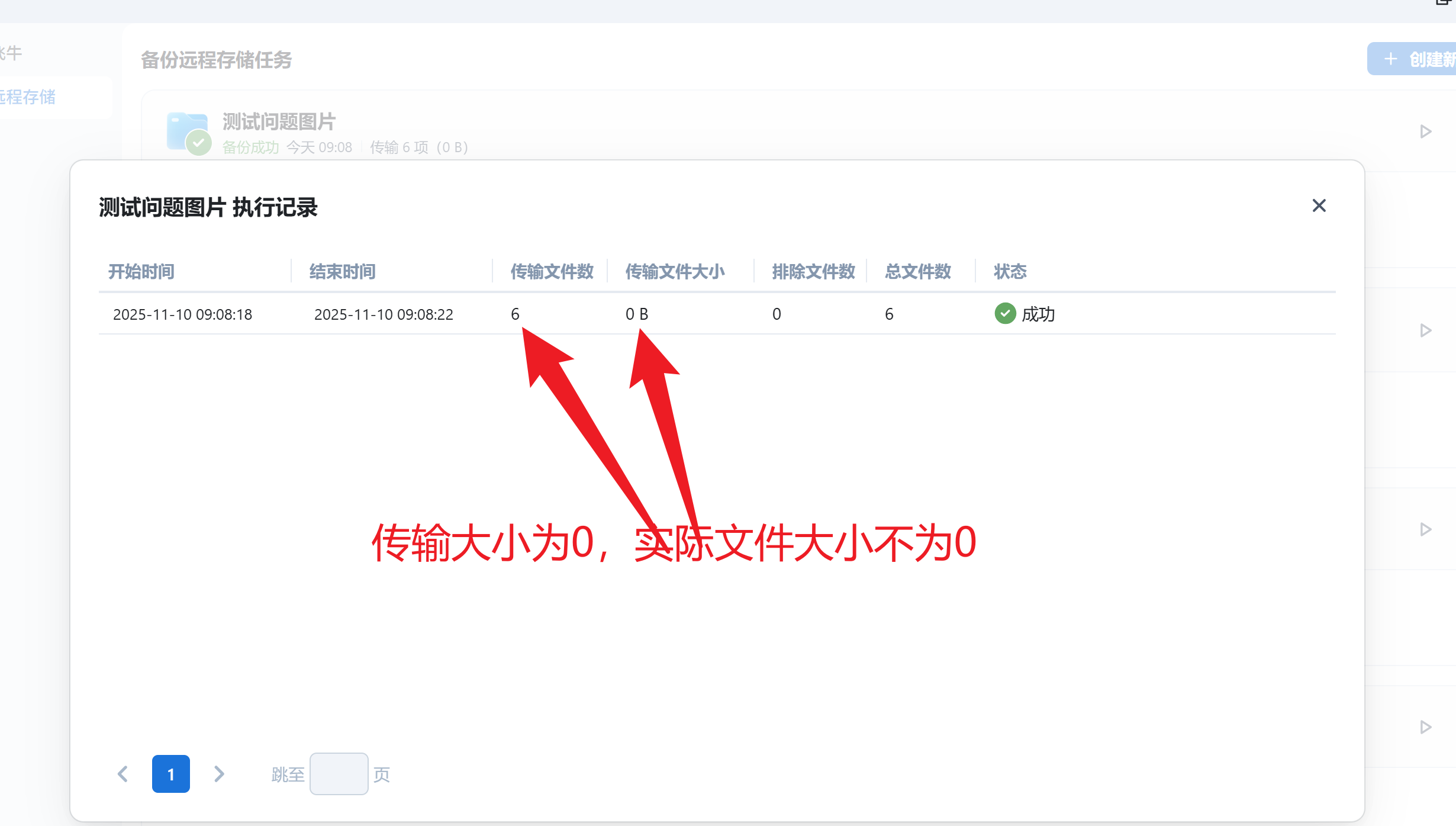
Task: Select the 2025-11-10 09:08:18 record row
Action: tap(182, 314)
